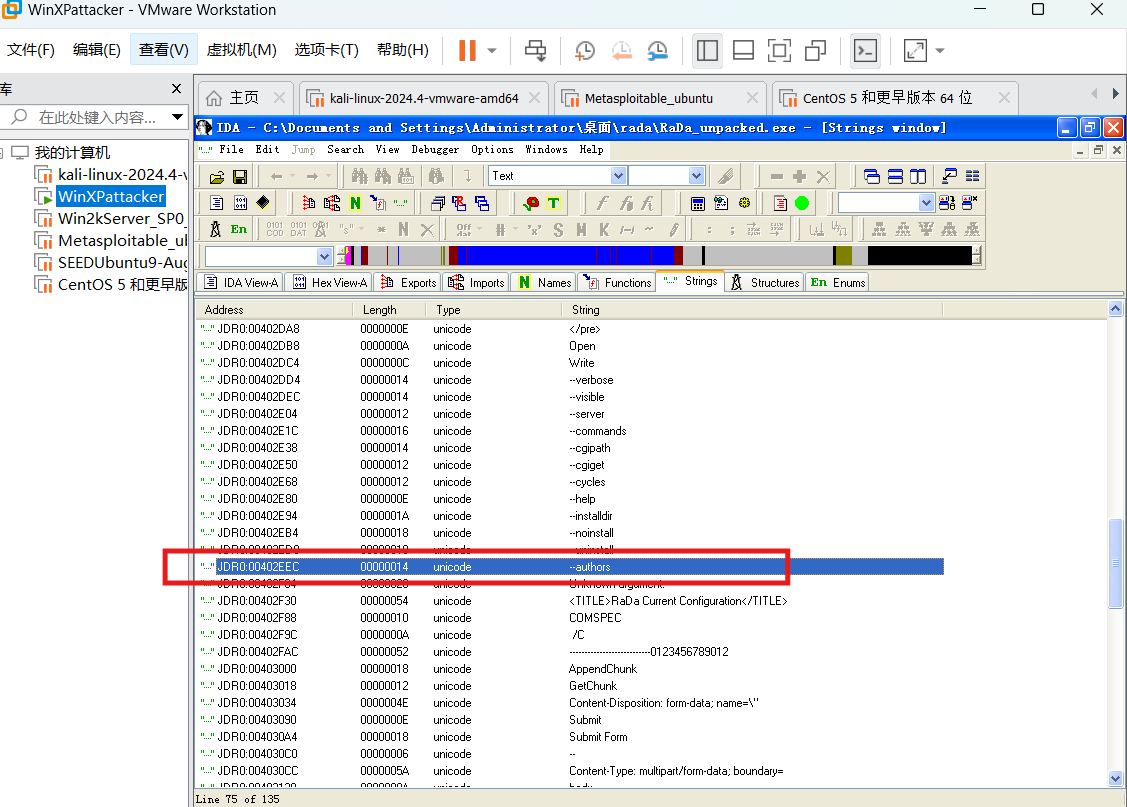The image size is (1127, 807).
Task: Click the tile windows vertically icon
Action: pos(918,176)
